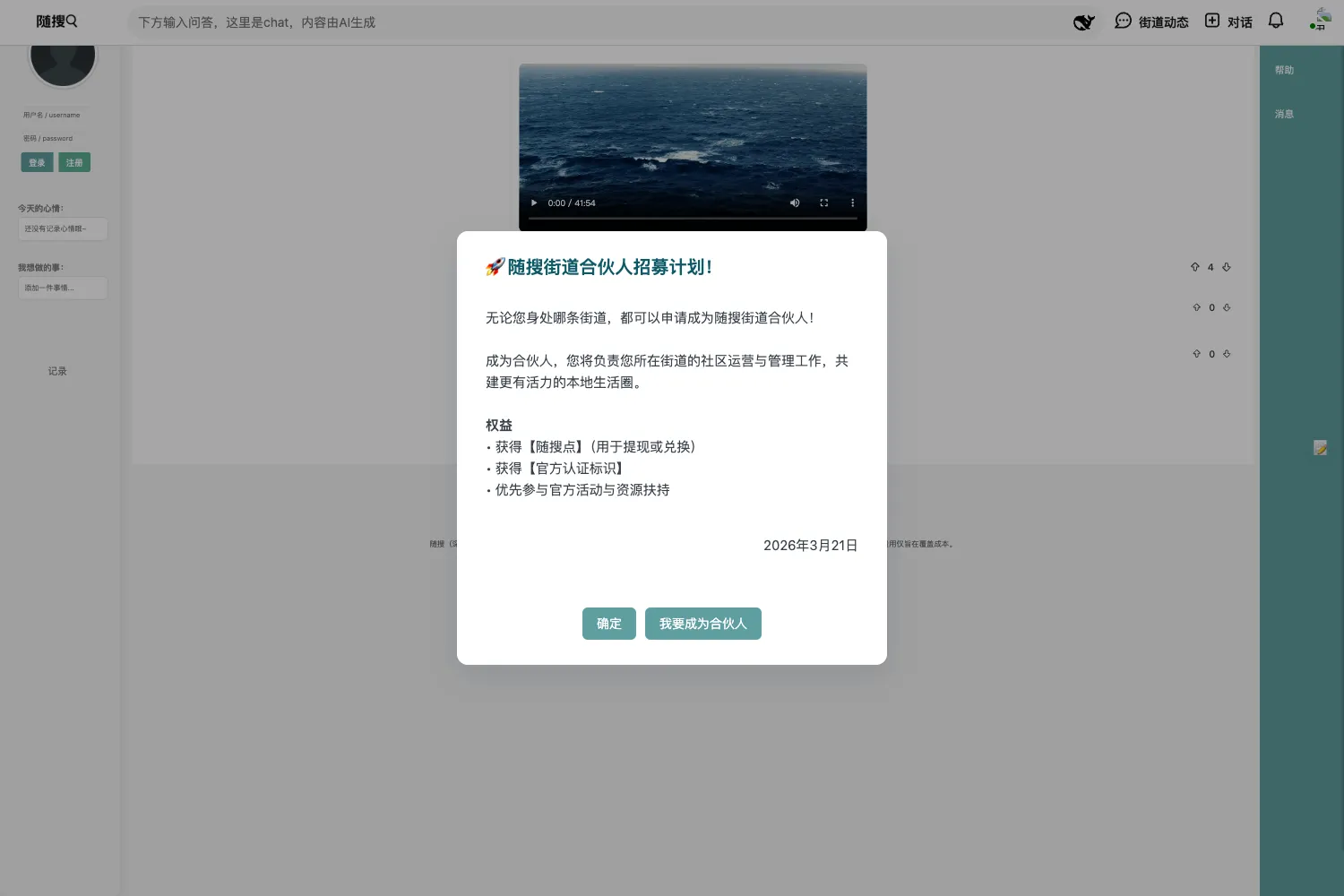Click the 添加一件事情 to-do input
The image size is (1344, 896).
coord(63,288)
